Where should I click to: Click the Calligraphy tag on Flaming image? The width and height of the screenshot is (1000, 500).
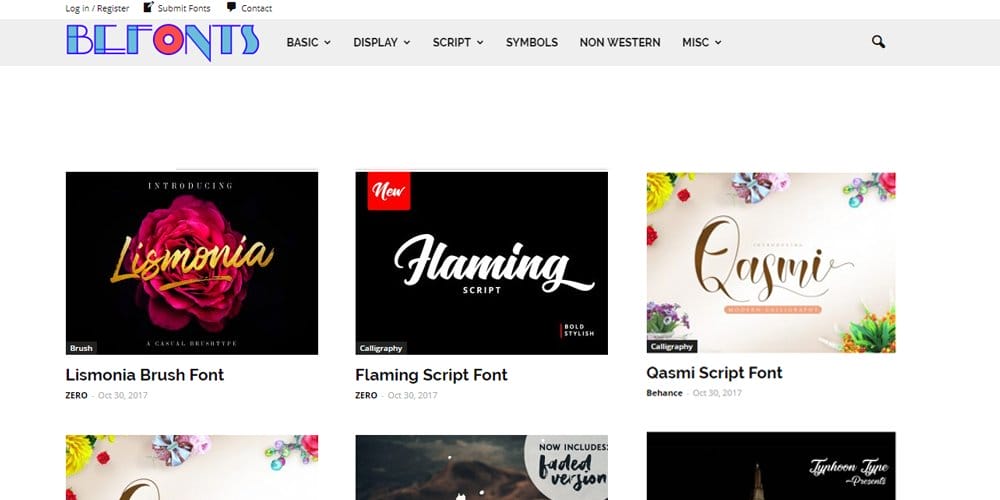[381, 348]
